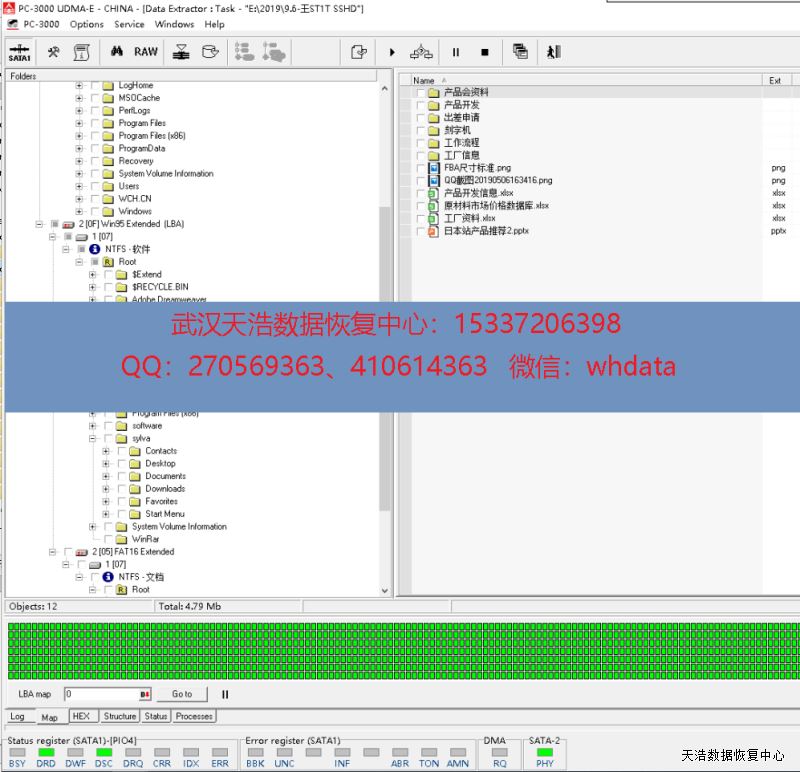Click into the LBA map input field
The height and width of the screenshot is (772, 800).
click(100, 694)
